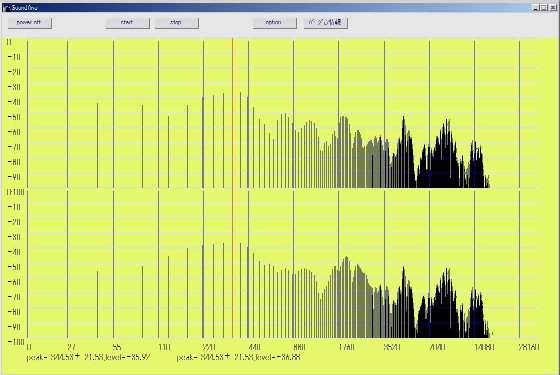Screen dimensions: 560x375
Task: Click the -50 dB label on upper axis
Action: 14,117
